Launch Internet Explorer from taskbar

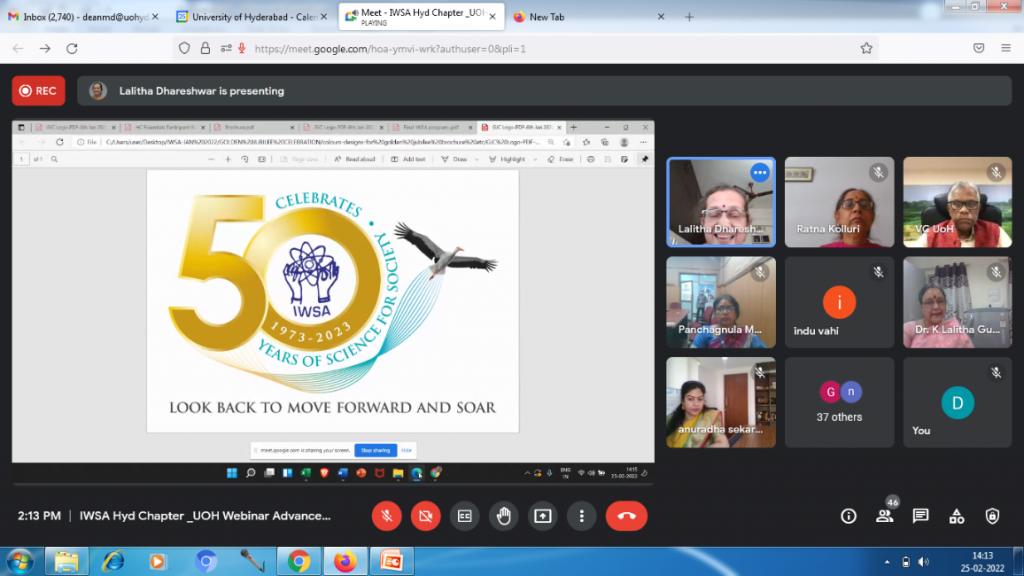tap(113, 562)
